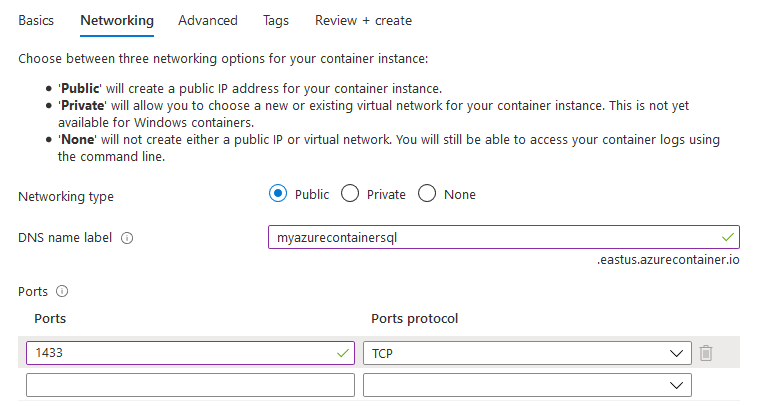Expand the empty ports protocol dropdown
Image resolution: width=759 pixels, height=406 pixels.
(527, 385)
